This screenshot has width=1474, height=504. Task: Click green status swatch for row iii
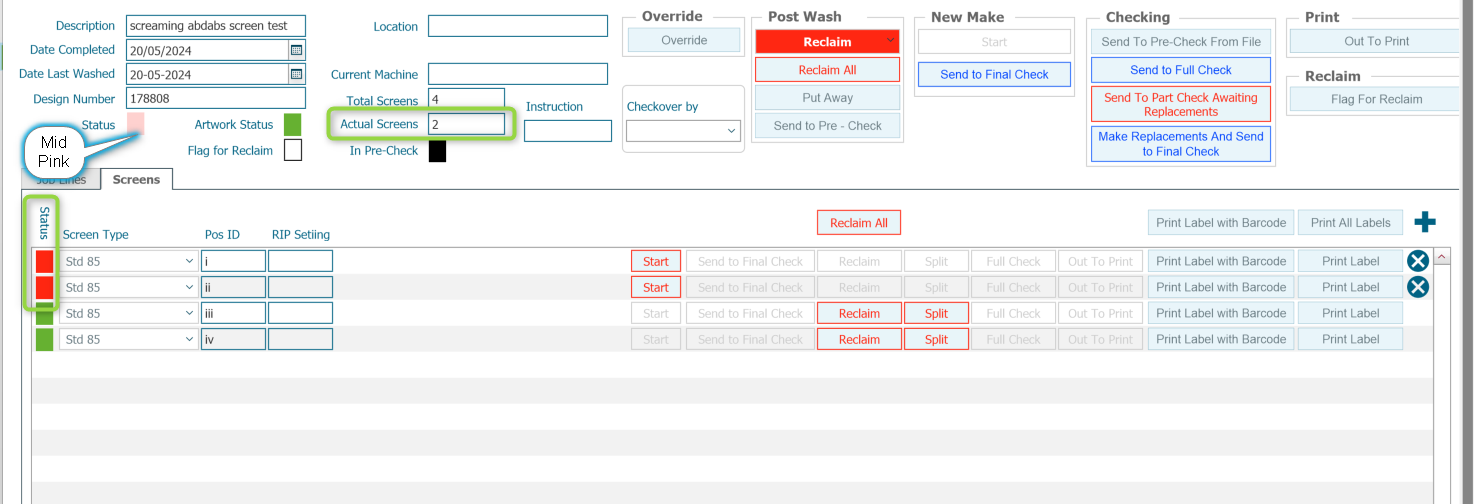point(45,313)
